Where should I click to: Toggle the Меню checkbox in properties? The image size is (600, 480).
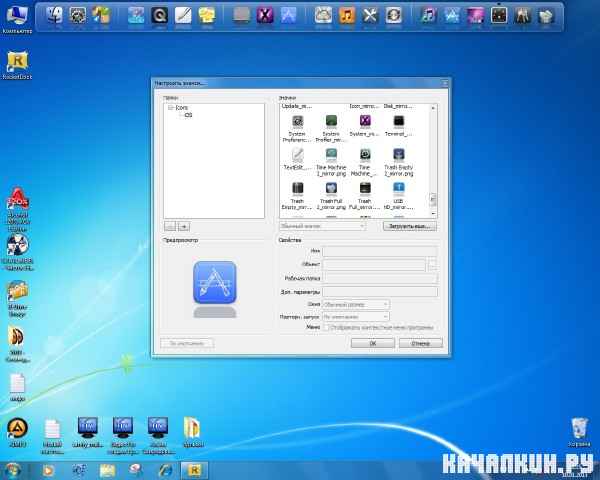[326, 328]
